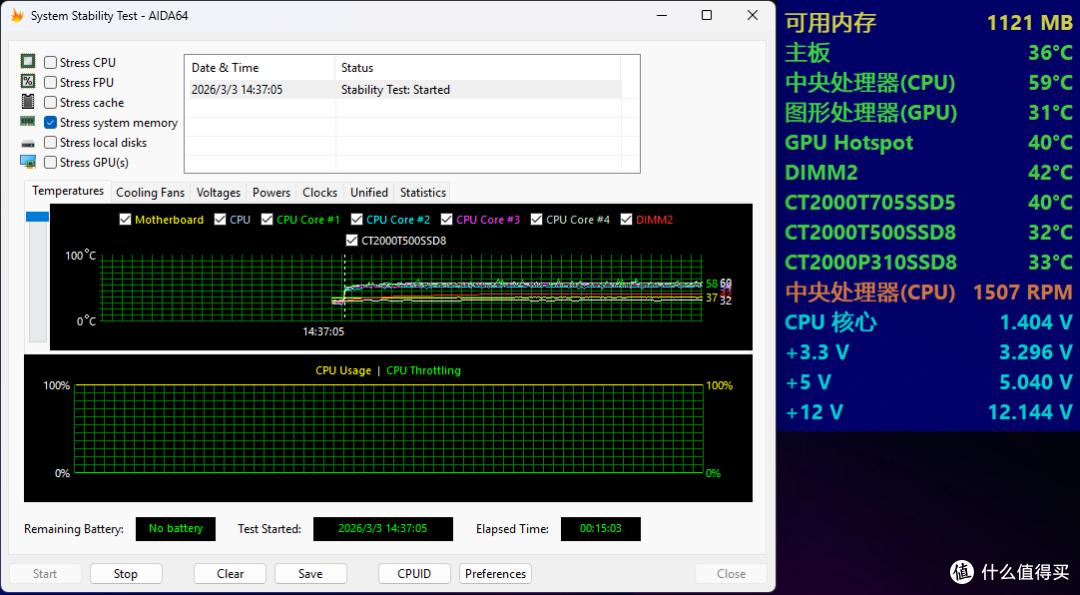The height and width of the screenshot is (595, 1080).
Task: Enable the Stress CPU checkbox
Action: pos(50,63)
